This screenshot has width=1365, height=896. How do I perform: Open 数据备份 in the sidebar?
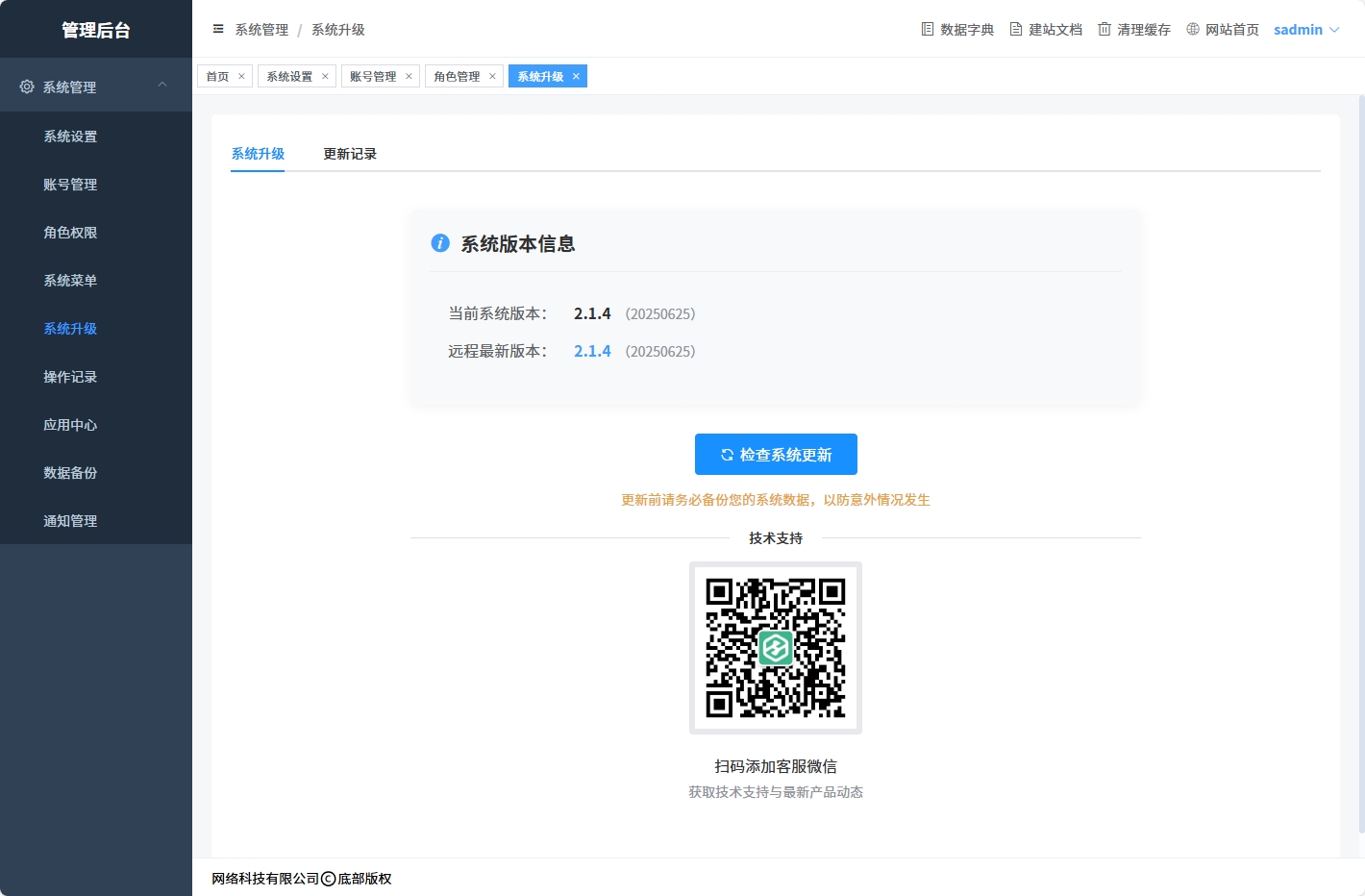tap(96, 473)
